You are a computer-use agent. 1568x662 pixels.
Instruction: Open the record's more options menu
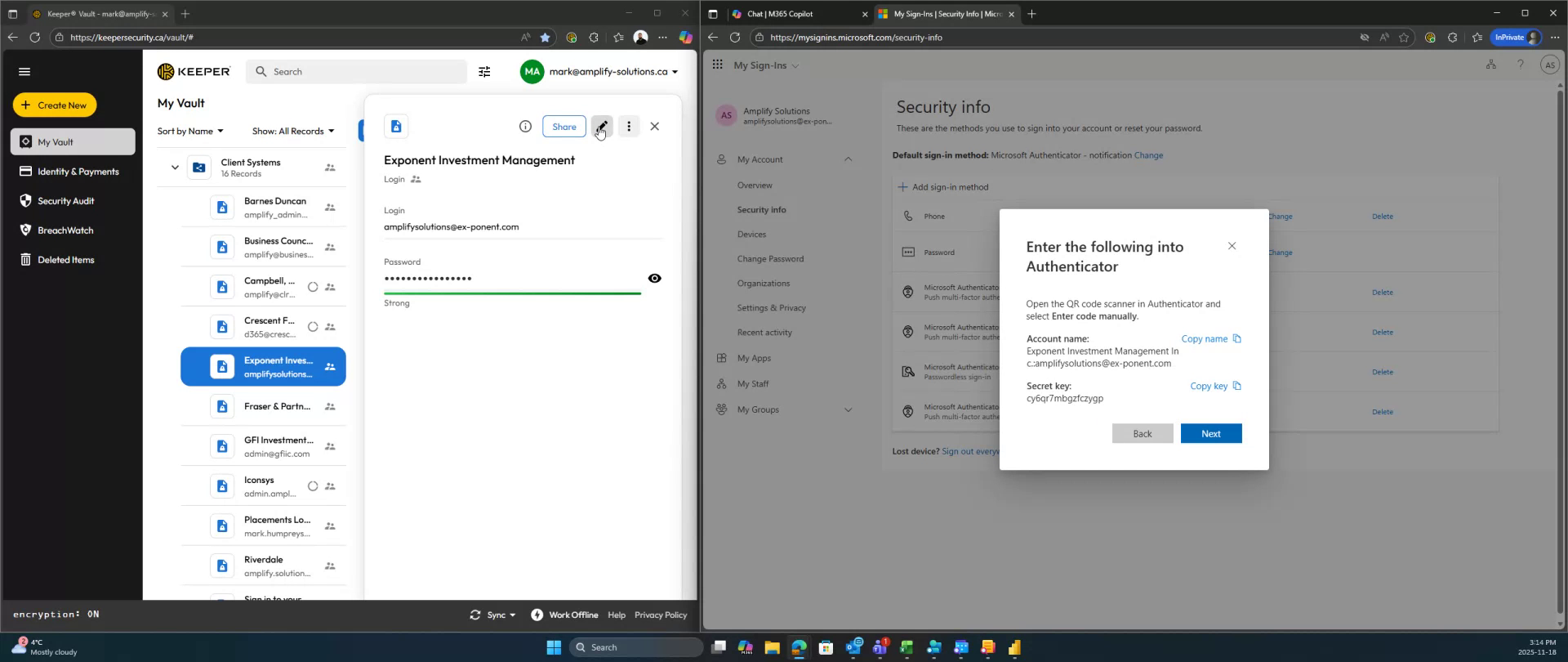pyautogui.click(x=629, y=127)
